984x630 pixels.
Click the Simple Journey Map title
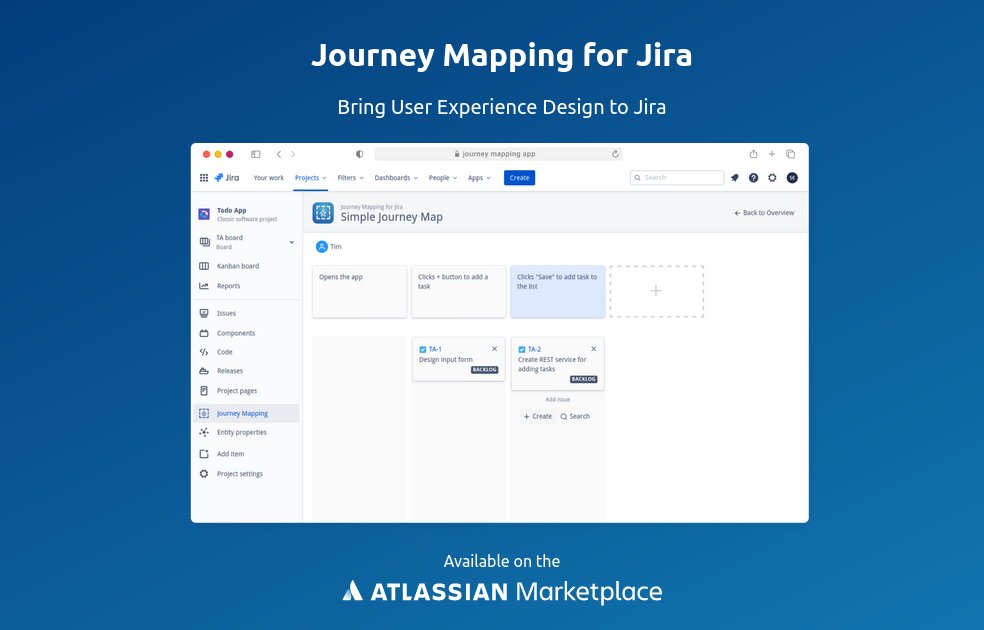[392, 217]
